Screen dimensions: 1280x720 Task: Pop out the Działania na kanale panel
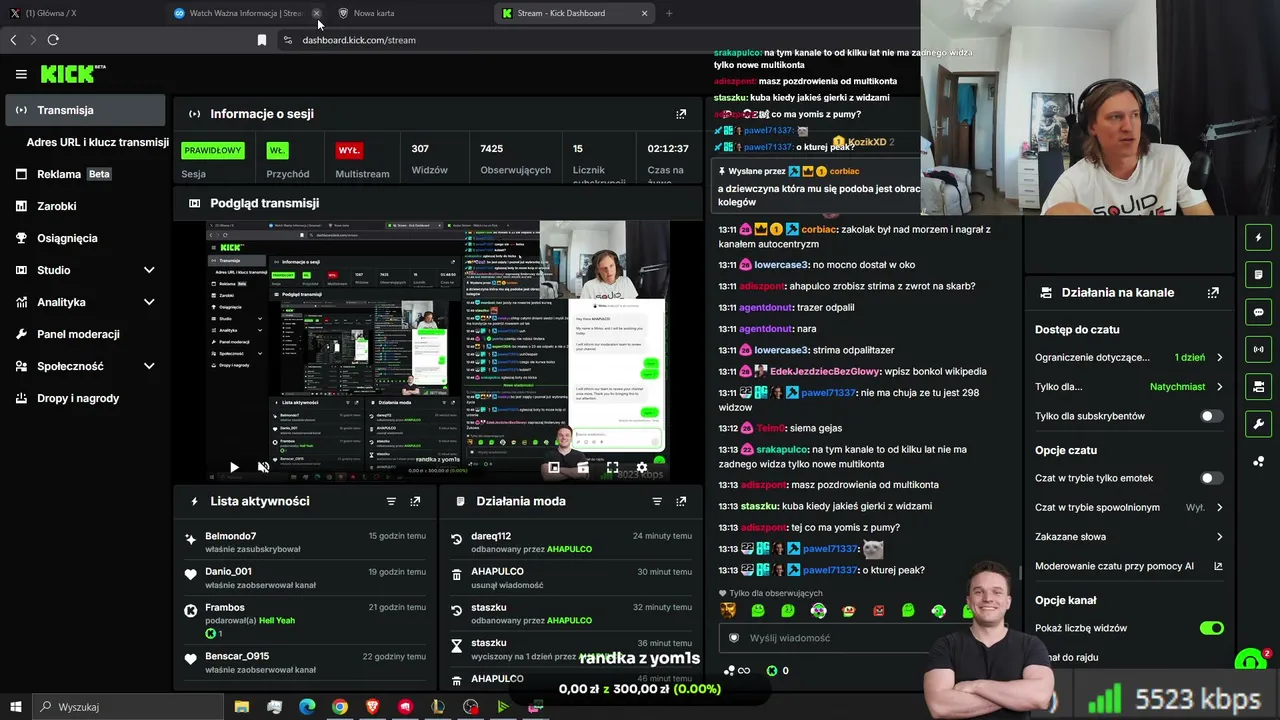pos(1213,293)
